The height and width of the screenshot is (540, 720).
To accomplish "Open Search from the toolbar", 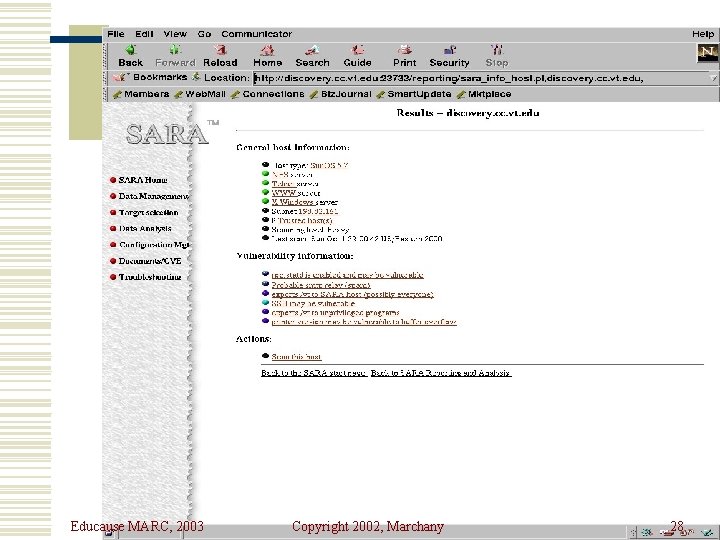I will [x=312, y=50].
